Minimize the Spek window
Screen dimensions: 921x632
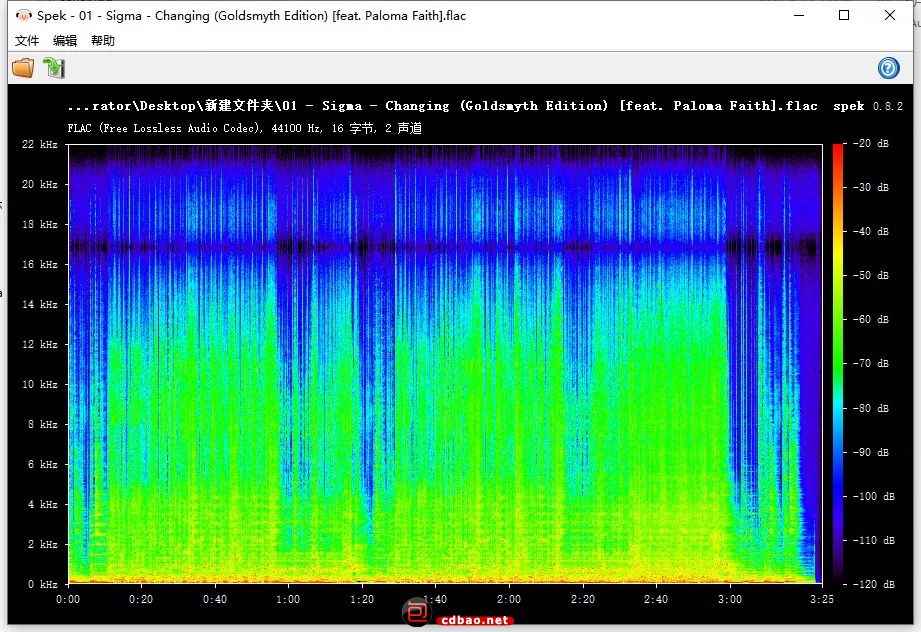pyautogui.click(x=799, y=15)
